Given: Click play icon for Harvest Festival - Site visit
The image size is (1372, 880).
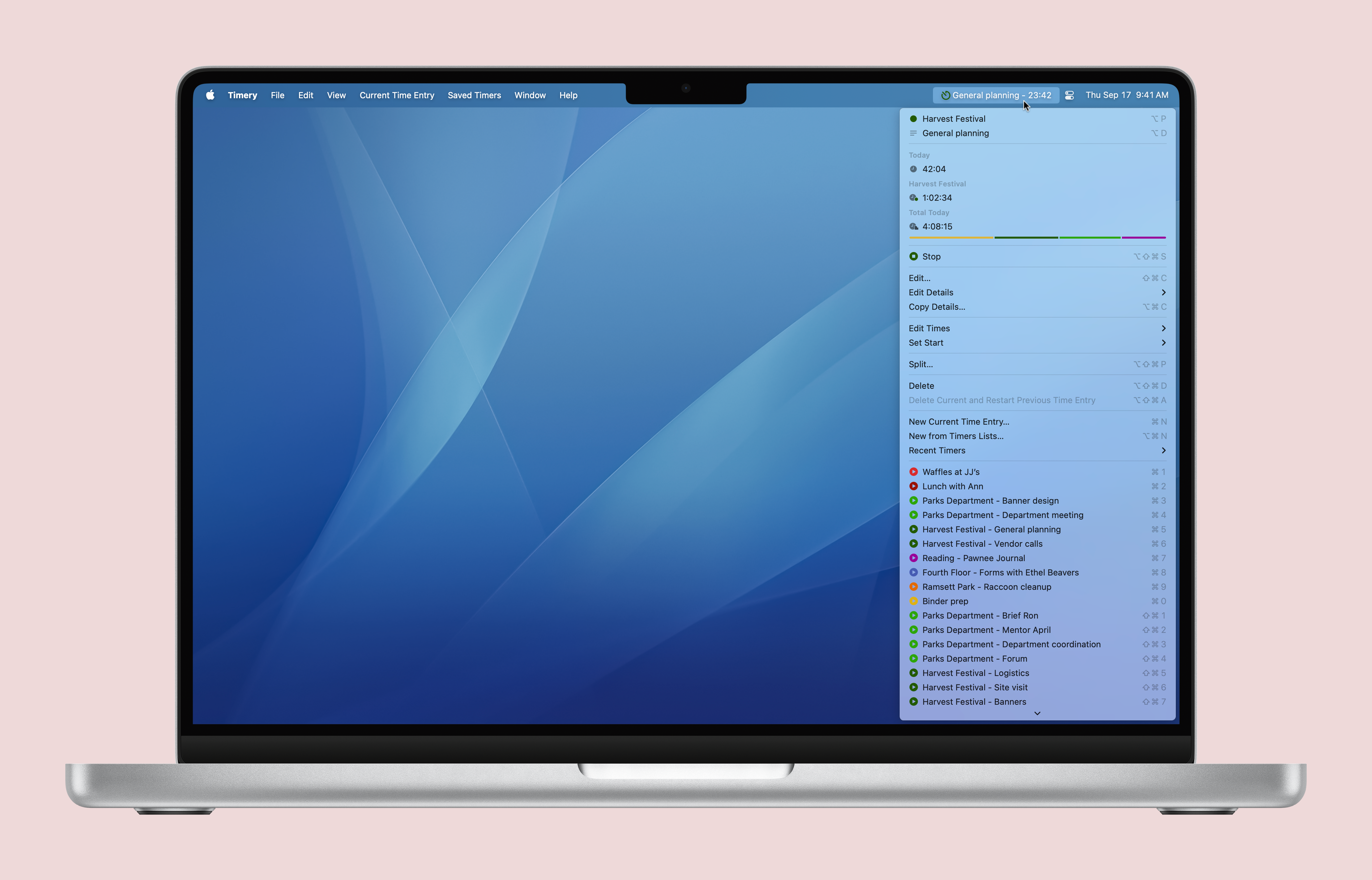Looking at the screenshot, I should coord(913,687).
